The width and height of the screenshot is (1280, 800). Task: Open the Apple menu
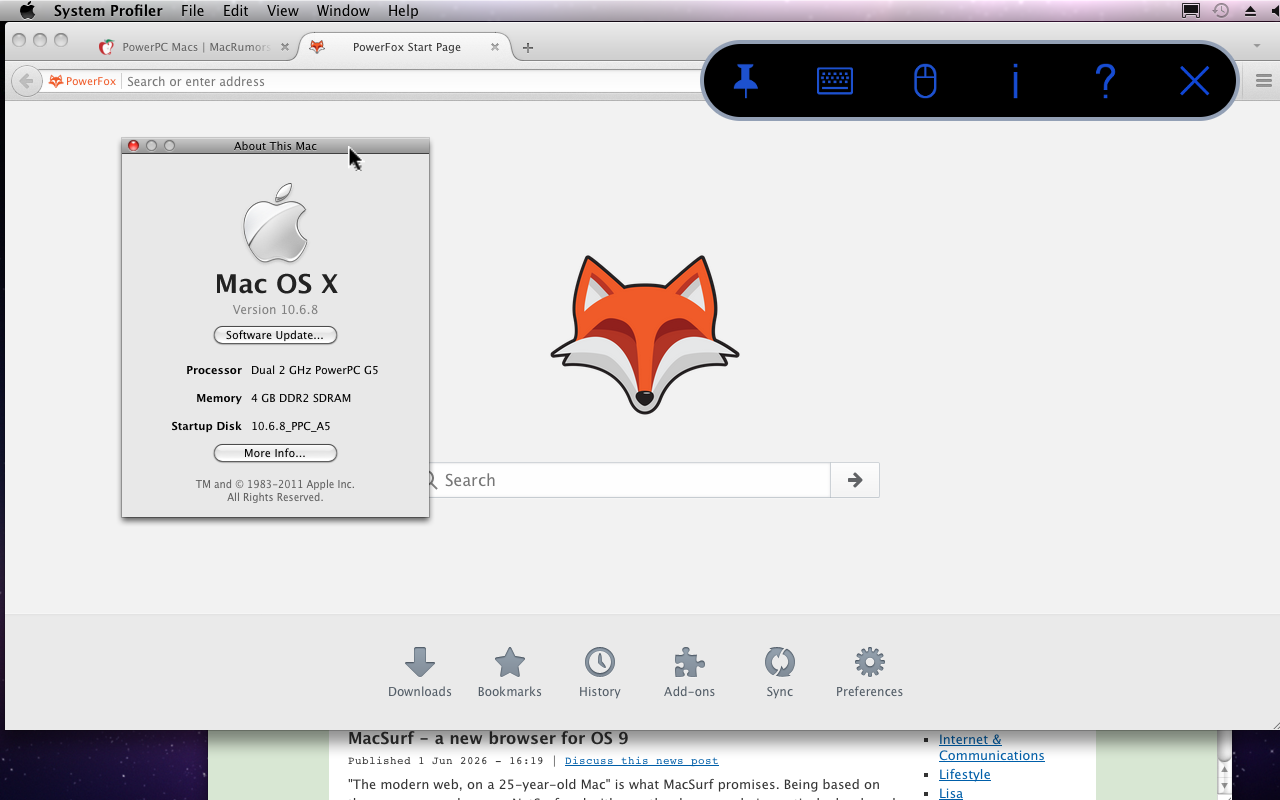(x=27, y=11)
